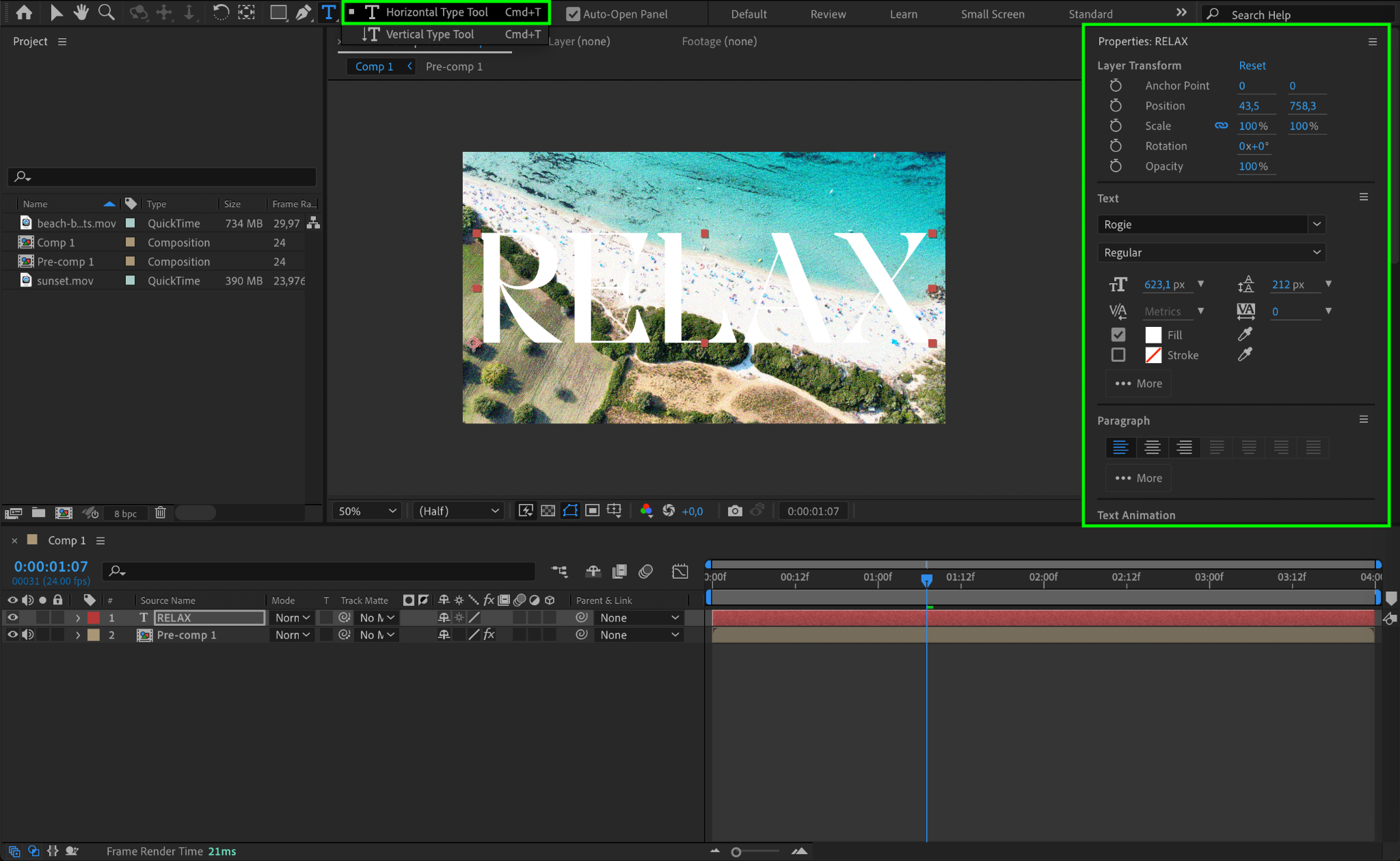Toggle transparency grid in viewer

(548, 511)
